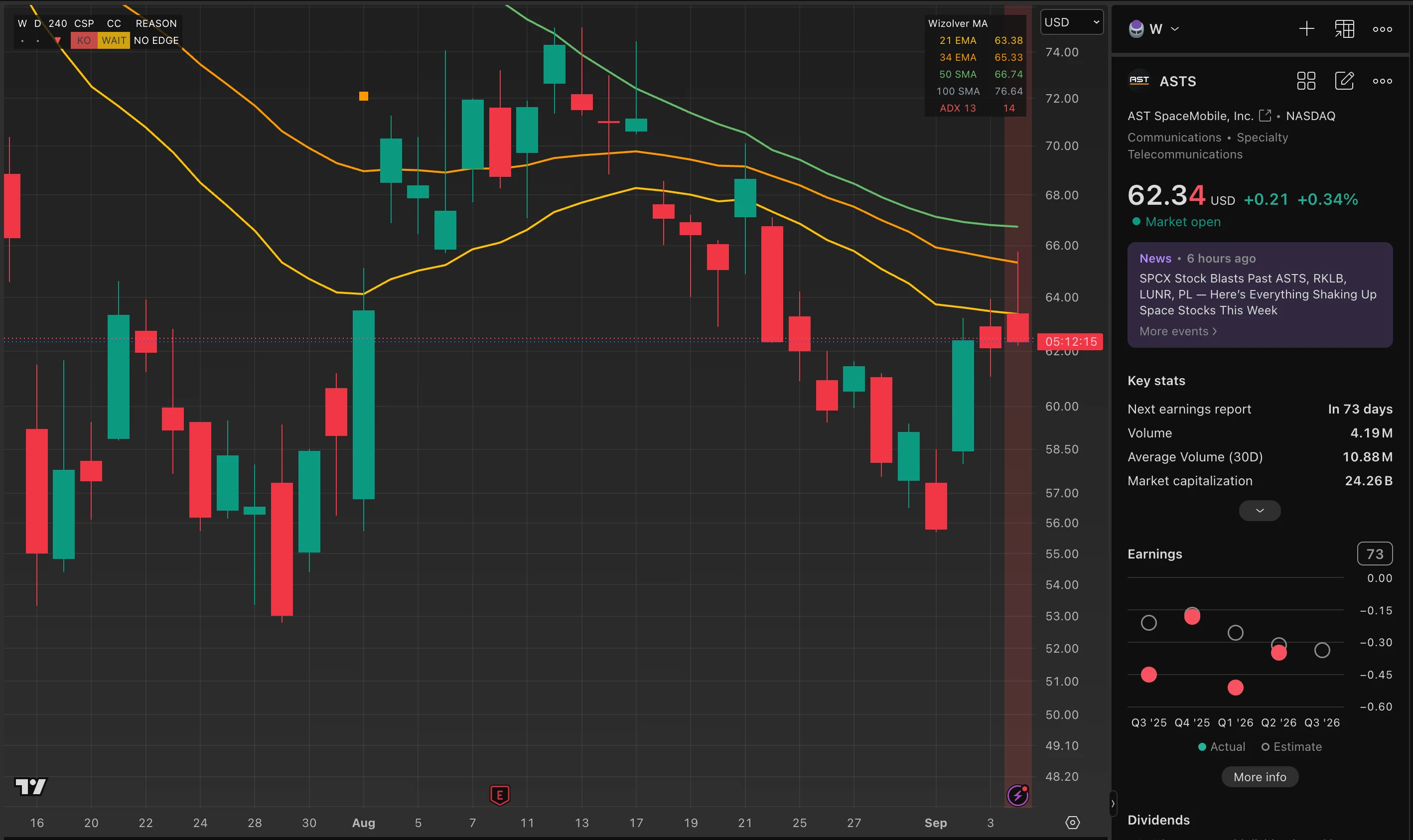Click the orange square marker on chart
Screen dimensions: 1413x840
tap(363, 96)
